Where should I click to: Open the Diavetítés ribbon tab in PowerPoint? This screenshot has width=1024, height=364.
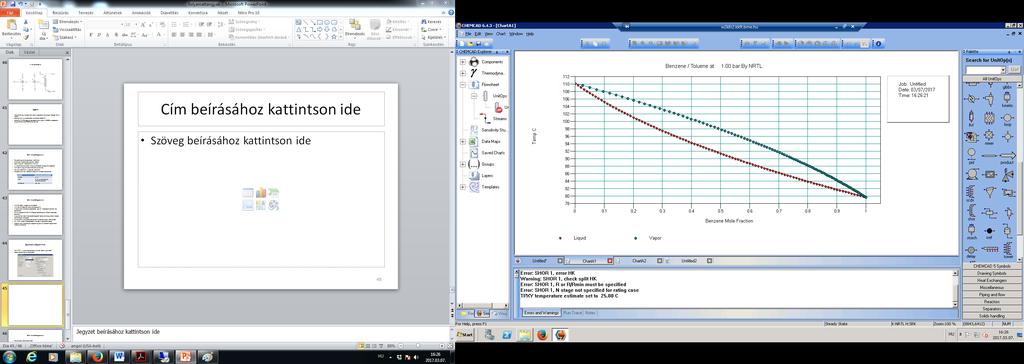[x=168, y=12]
